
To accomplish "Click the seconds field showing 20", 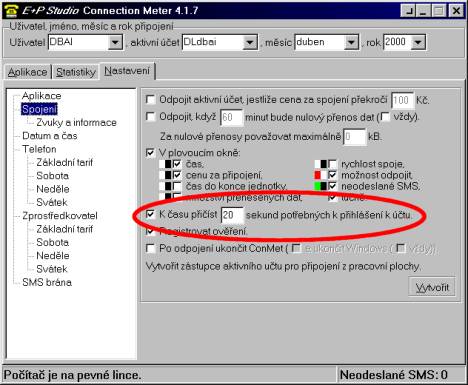I will (232, 215).
